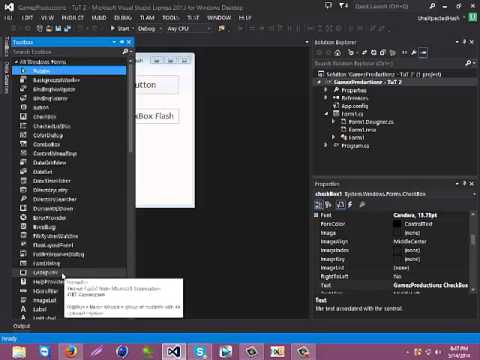Open App.config in Solution Explorer

point(354,106)
